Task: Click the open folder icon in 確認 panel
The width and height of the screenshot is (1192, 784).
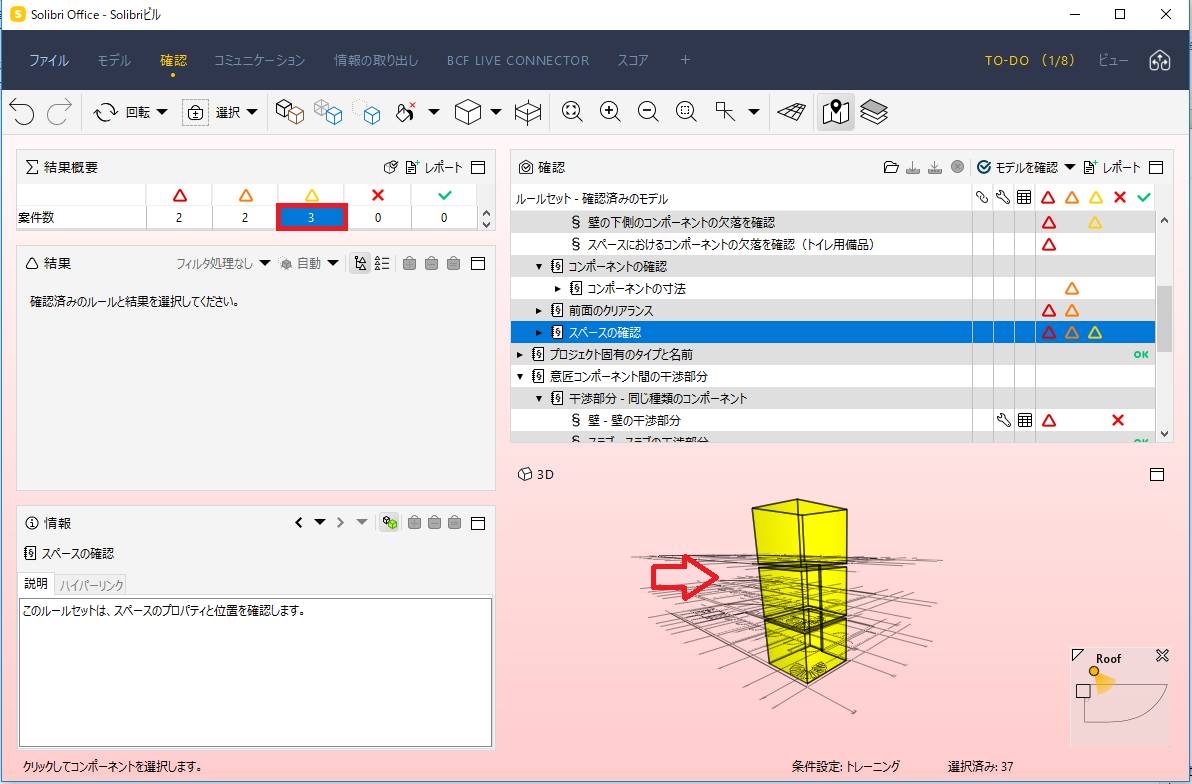Action: point(891,167)
